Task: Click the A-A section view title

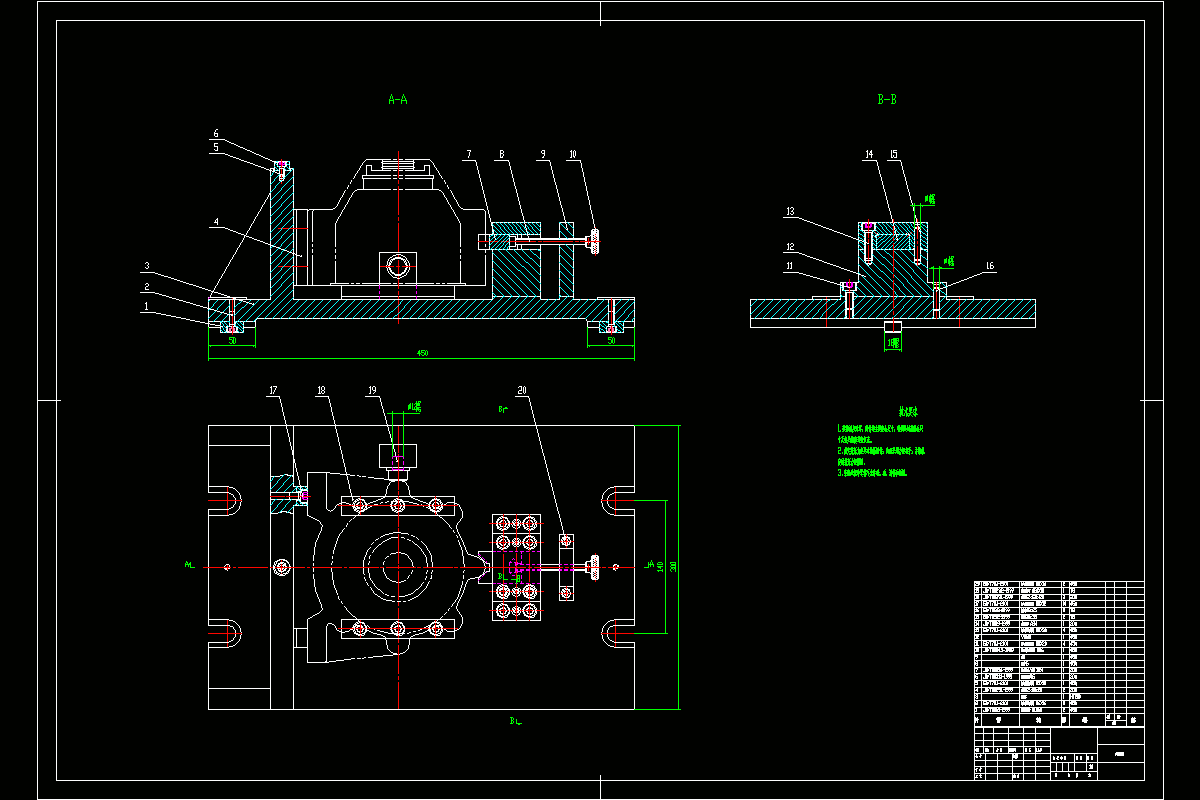Action: 397,99
